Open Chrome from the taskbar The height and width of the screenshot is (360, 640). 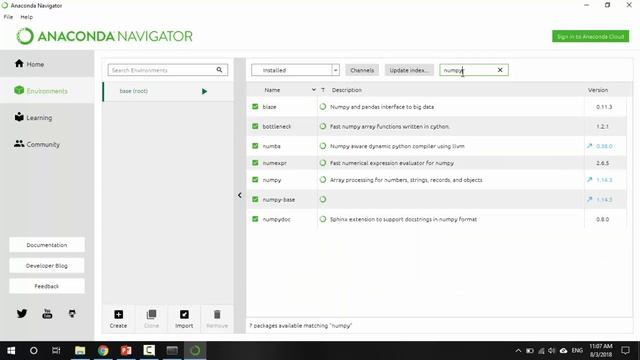[x=103, y=351]
